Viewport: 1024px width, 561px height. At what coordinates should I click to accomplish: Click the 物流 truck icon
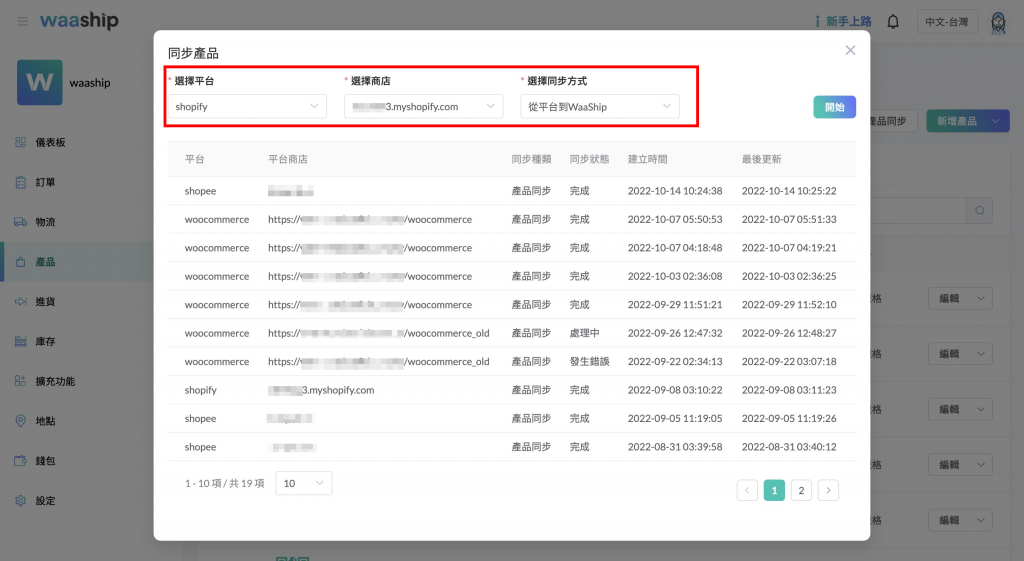point(21,222)
